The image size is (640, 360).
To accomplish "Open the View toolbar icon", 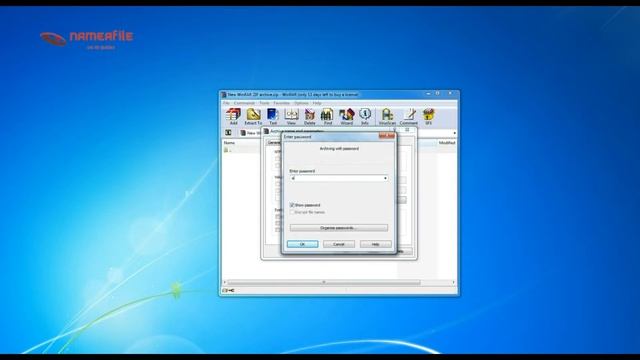I will (x=291, y=117).
